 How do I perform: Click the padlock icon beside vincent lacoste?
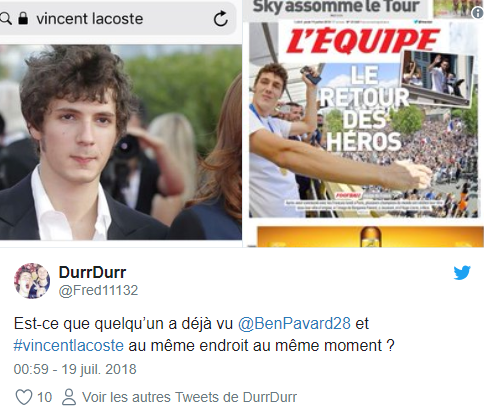(x=23, y=18)
